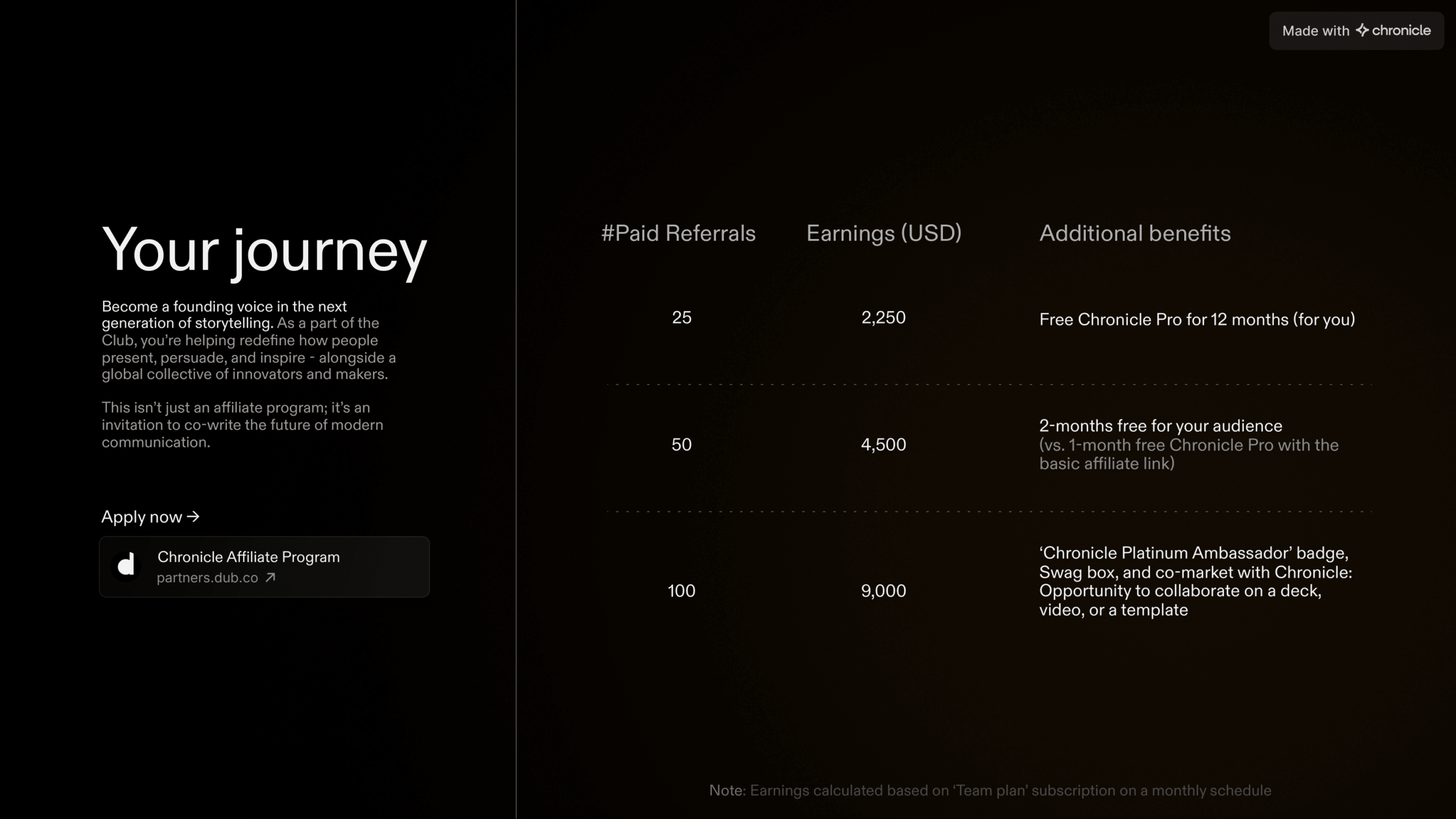Select the 4,500 earnings value
Screen dimensions: 1456x819
[883, 444]
